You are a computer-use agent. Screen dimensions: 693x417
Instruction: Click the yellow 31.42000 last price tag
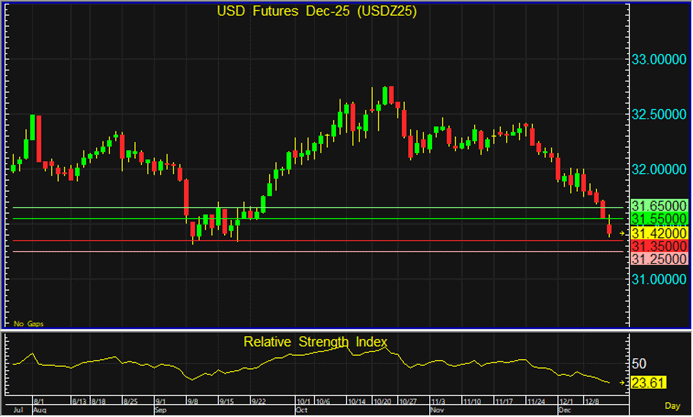pyautogui.click(x=657, y=233)
